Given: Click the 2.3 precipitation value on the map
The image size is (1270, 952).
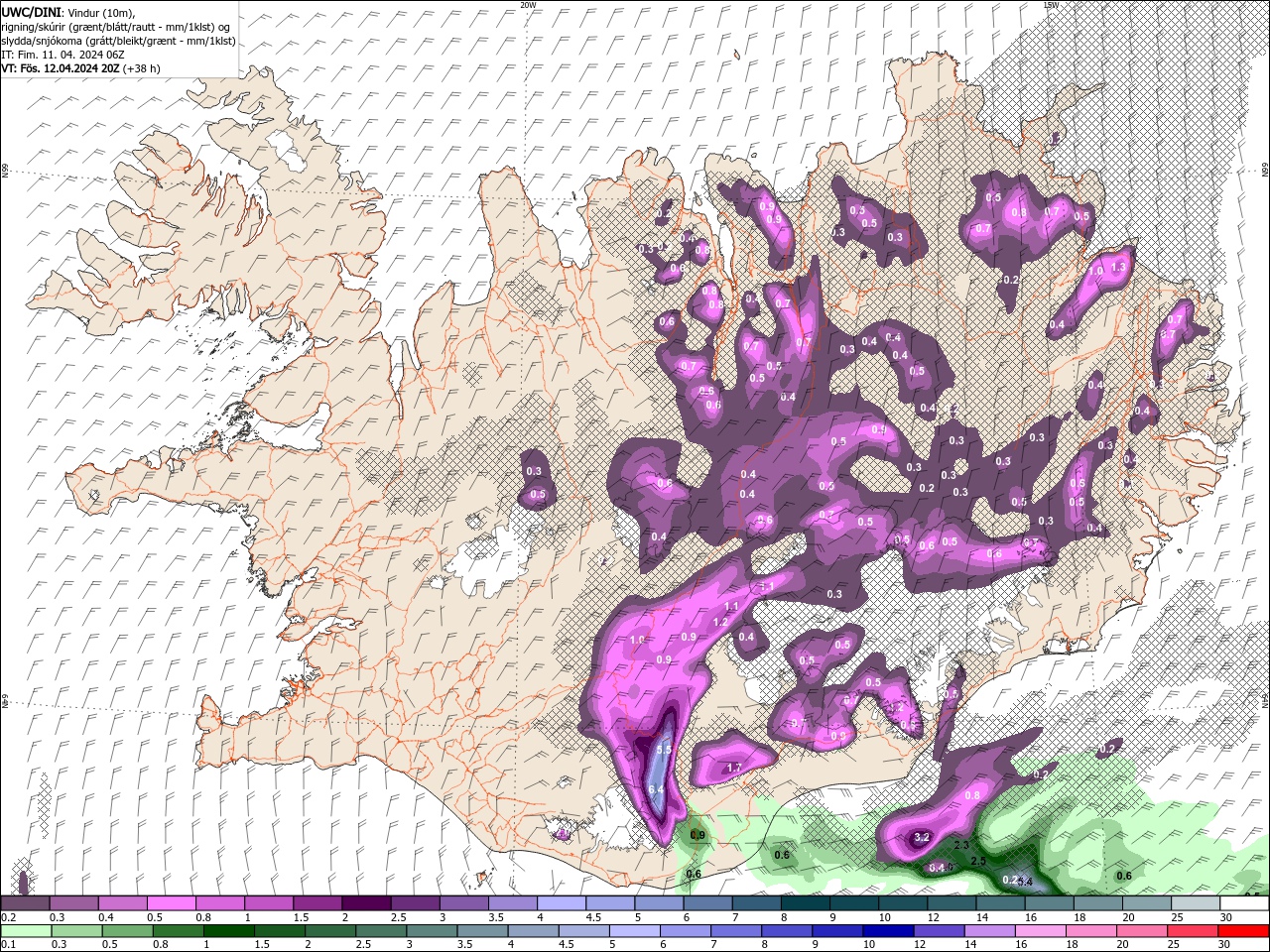Looking at the screenshot, I should [960, 846].
